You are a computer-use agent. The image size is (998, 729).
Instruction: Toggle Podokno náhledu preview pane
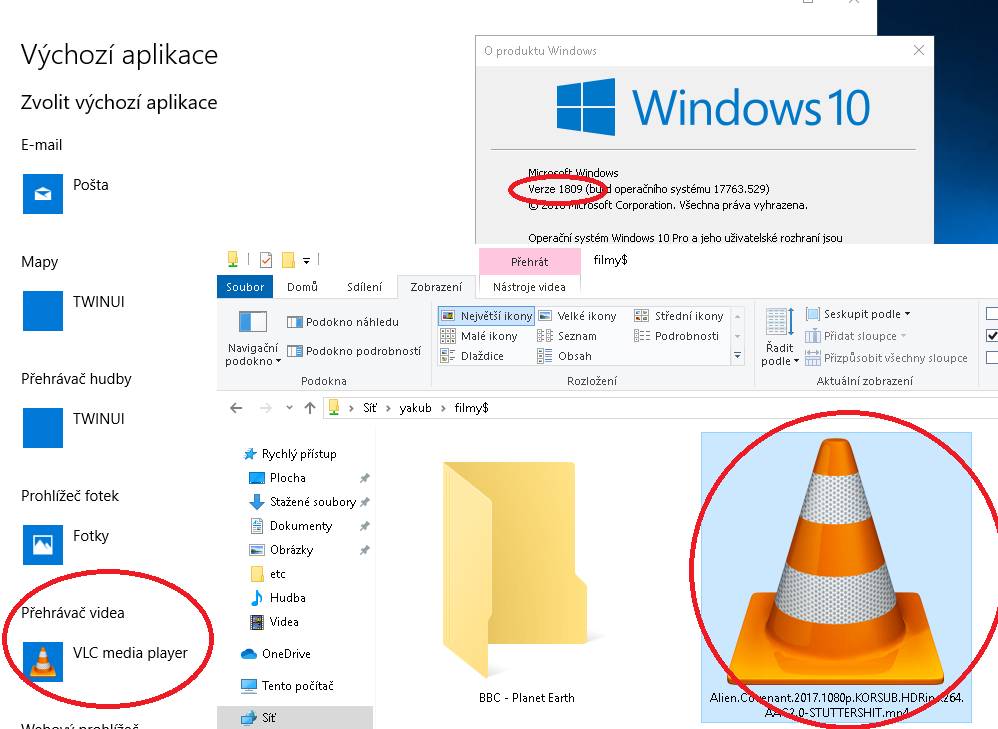(x=343, y=322)
